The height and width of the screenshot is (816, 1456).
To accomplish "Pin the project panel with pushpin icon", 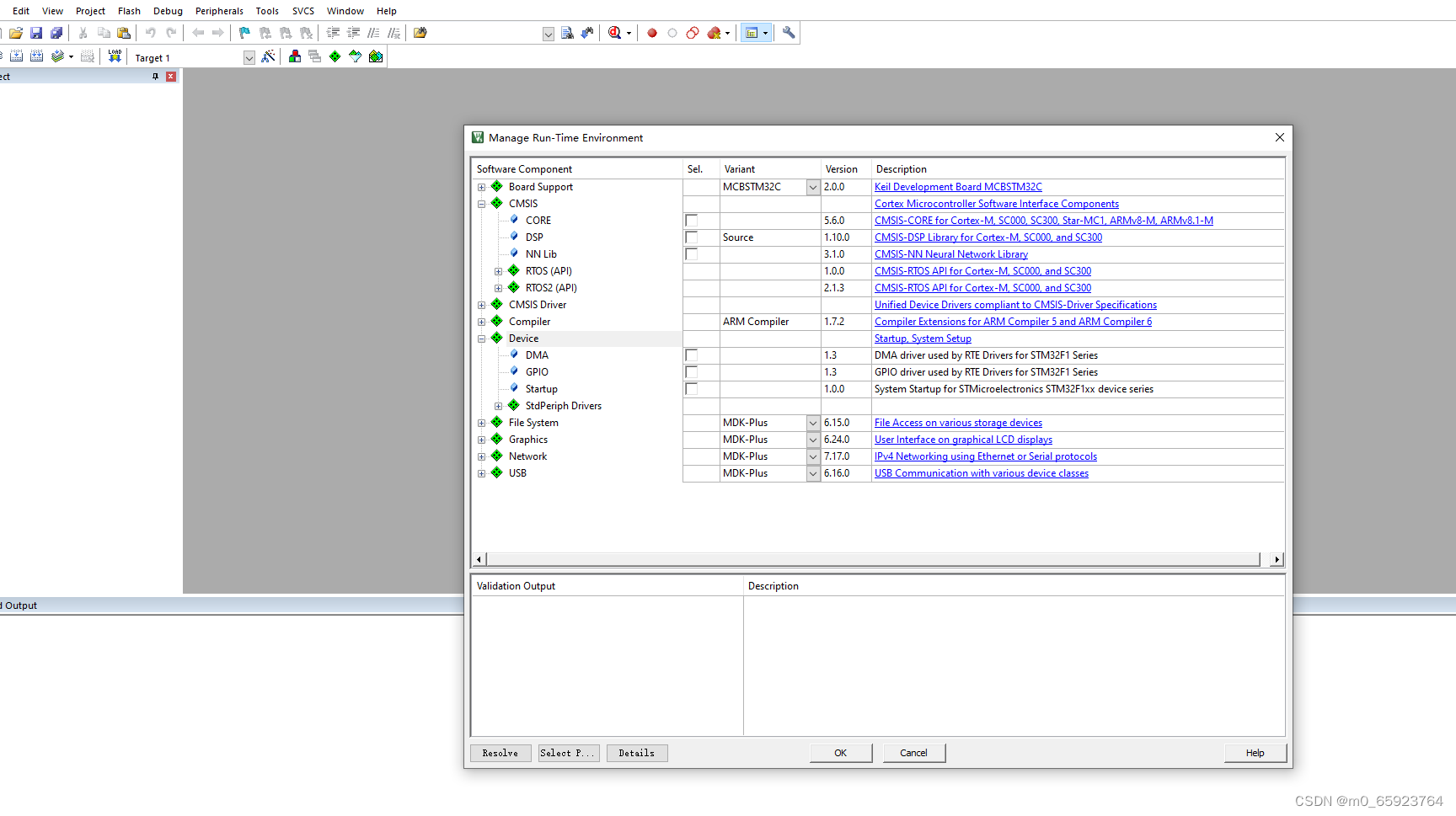I will 155,77.
